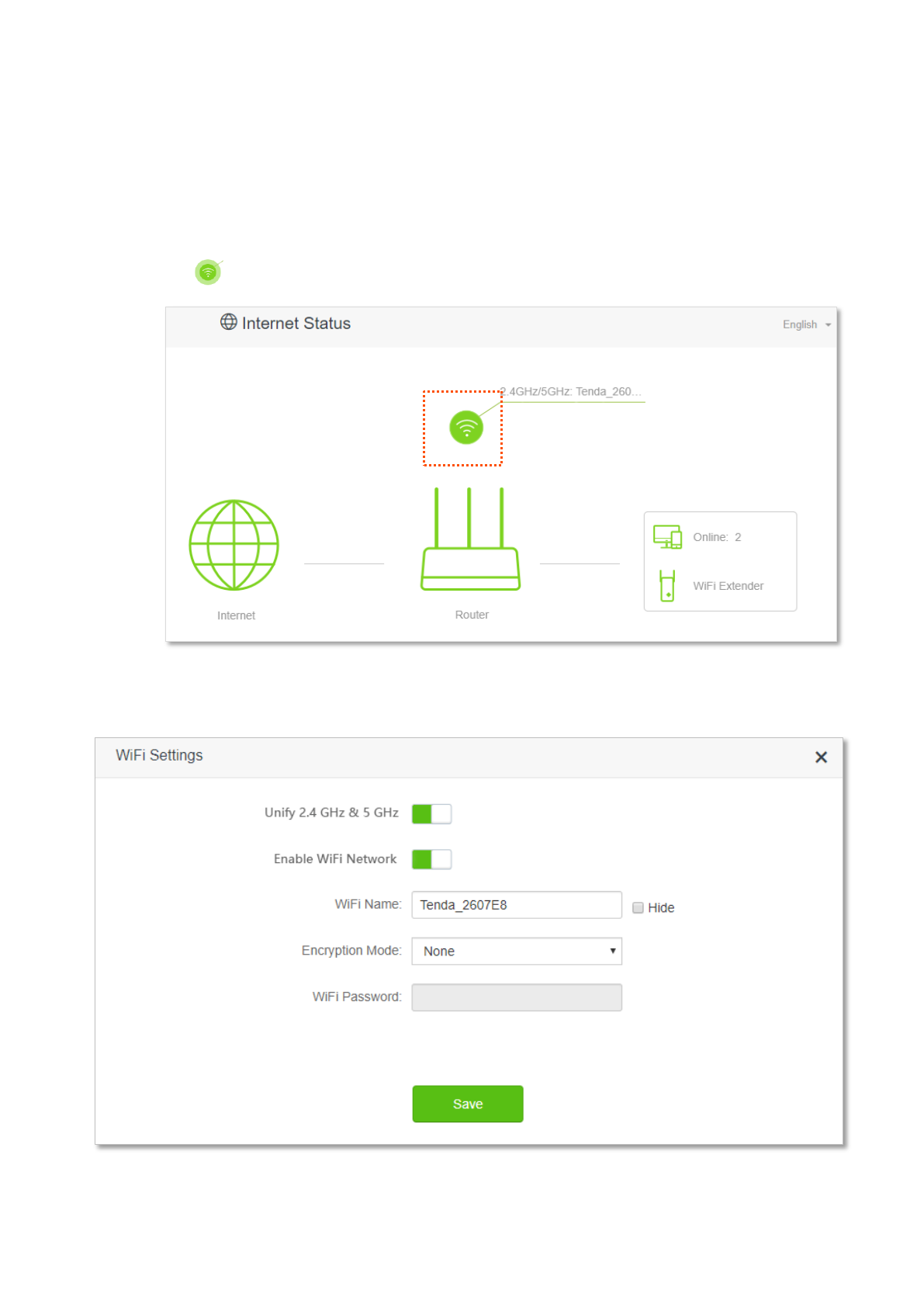
Task: Open the English language dropdown
Action: point(806,324)
